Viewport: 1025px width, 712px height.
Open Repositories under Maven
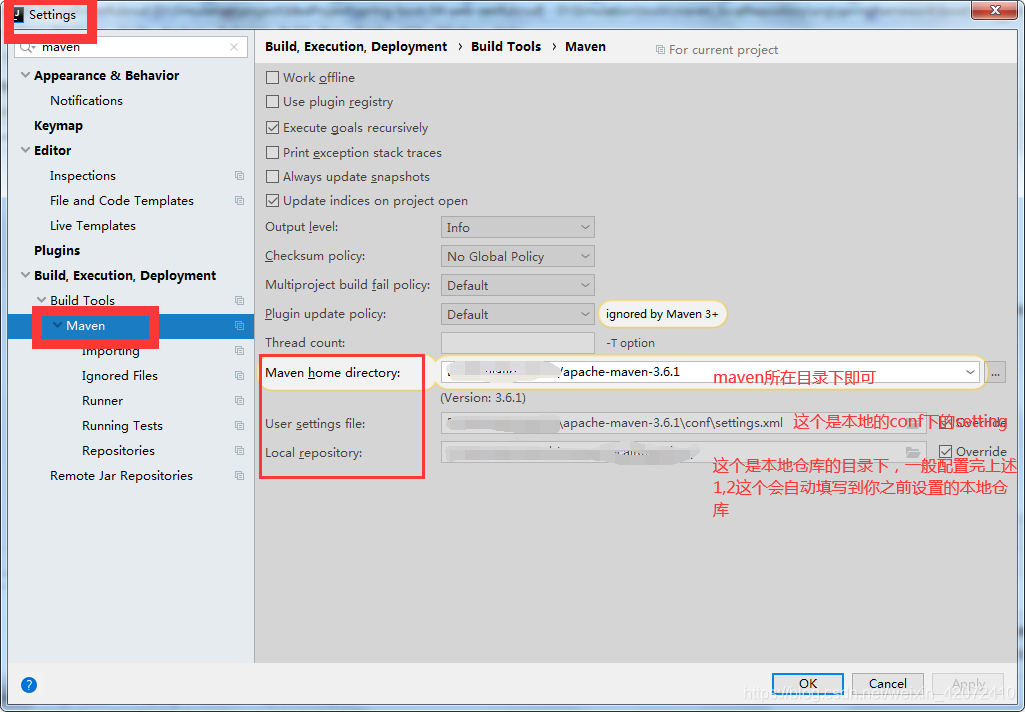coord(118,451)
